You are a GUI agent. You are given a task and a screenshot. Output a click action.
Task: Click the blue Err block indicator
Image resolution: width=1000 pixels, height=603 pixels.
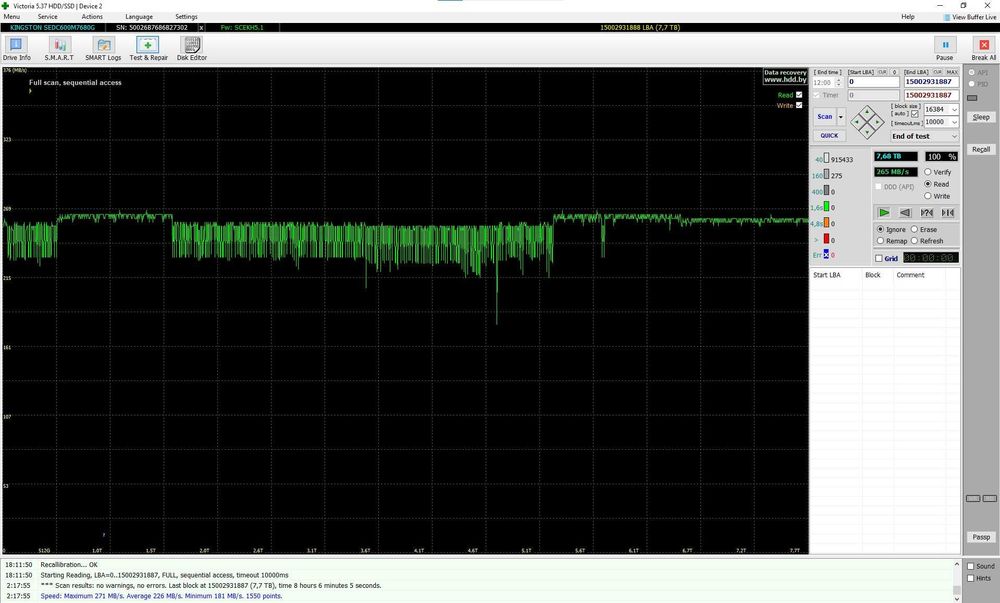pyautogui.click(x=827, y=254)
